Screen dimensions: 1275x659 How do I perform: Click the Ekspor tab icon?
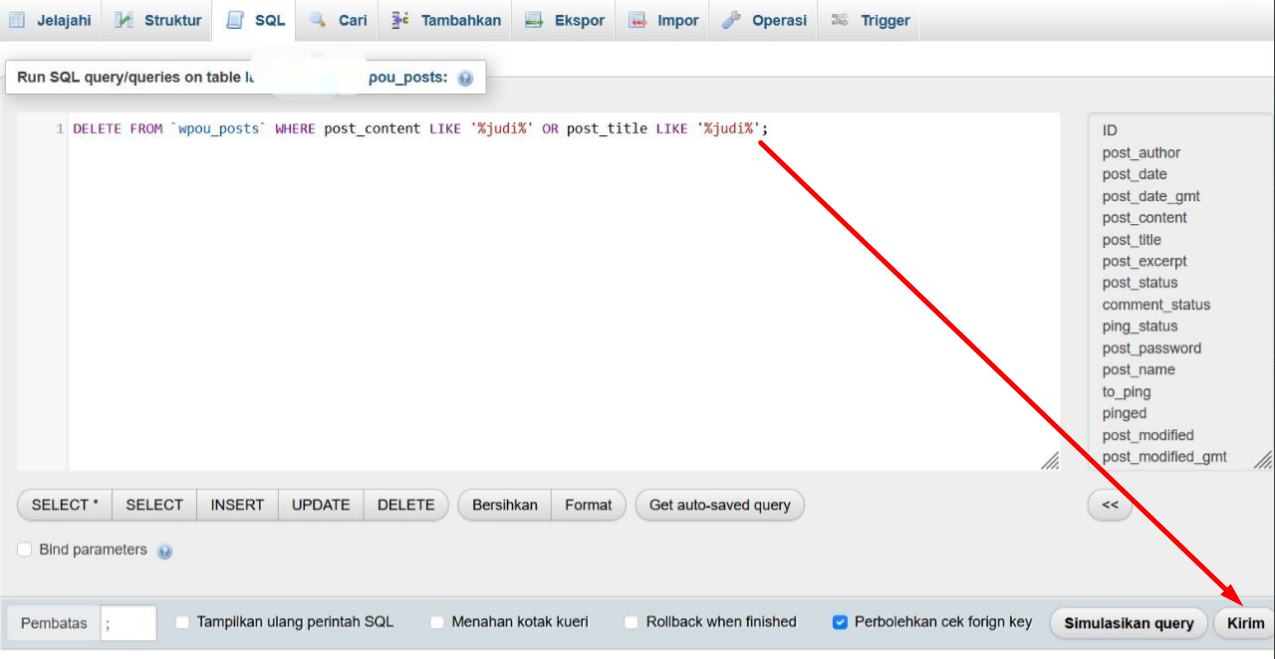point(534,20)
